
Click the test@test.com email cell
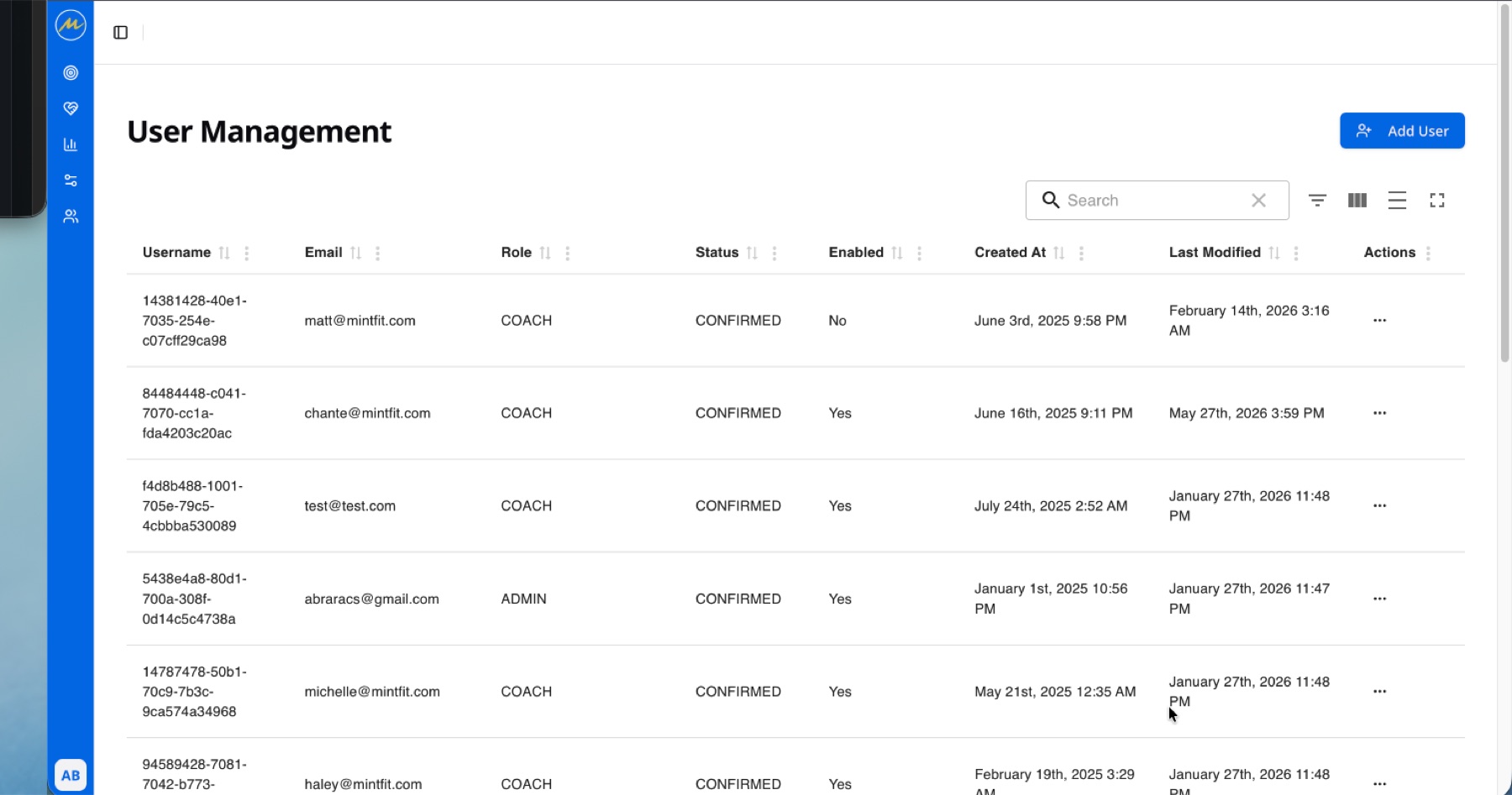click(349, 506)
